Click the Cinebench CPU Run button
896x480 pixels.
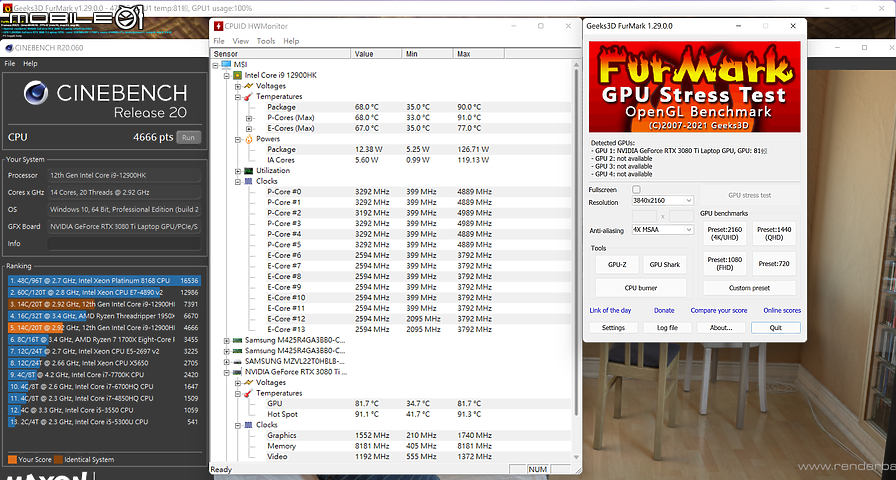[x=189, y=137]
